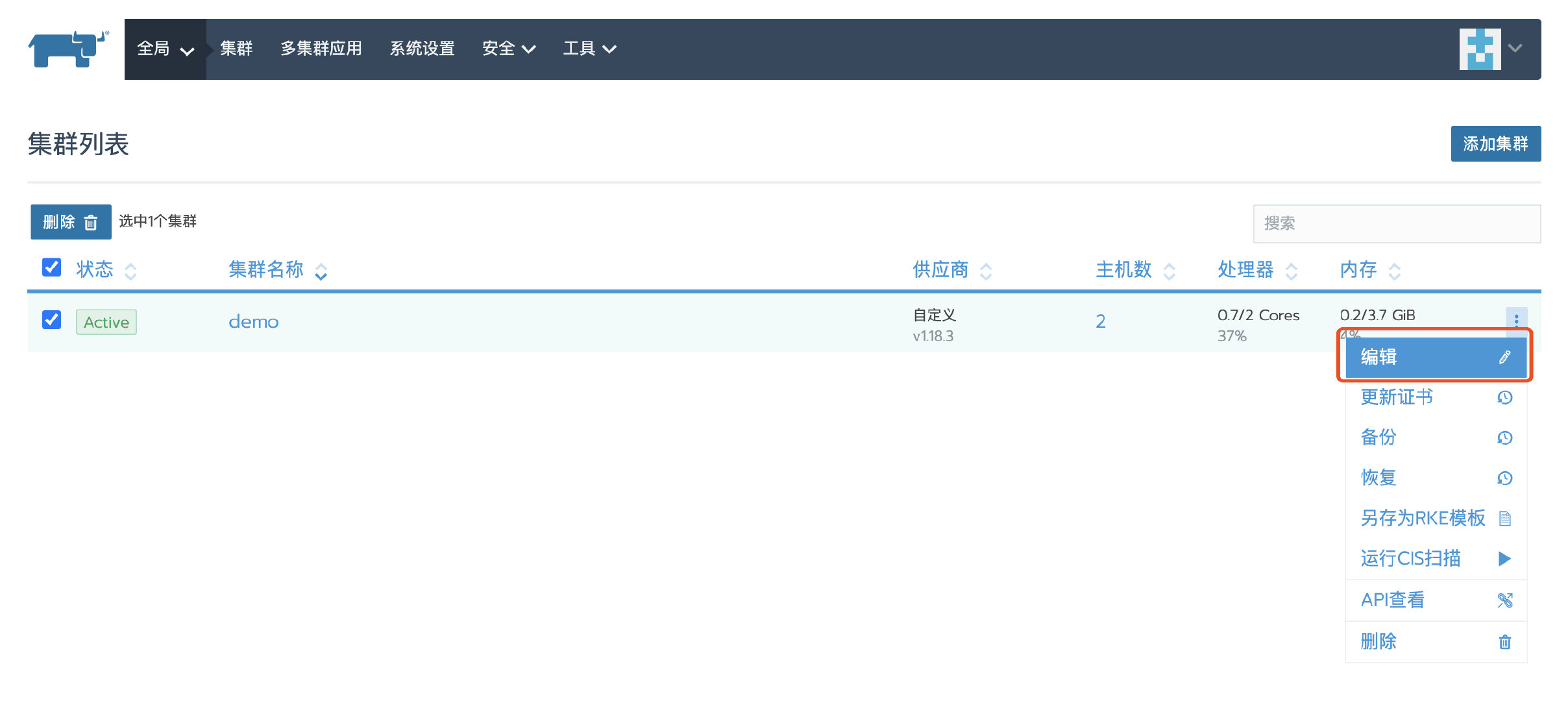The height and width of the screenshot is (701, 1568).
Task: Click the user avatar icon
Action: click(x=1480, y=49)
